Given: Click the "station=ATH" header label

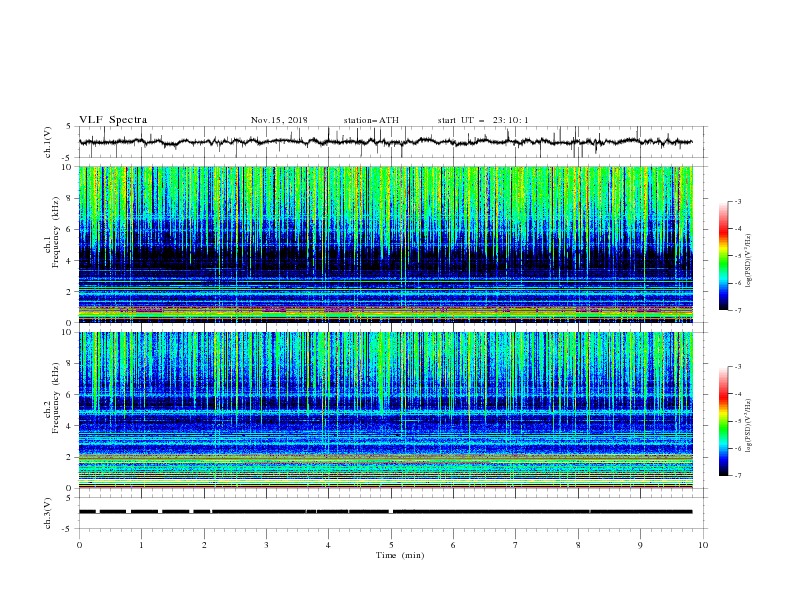Looking at the screenshot, I should [x=371, y=121].
